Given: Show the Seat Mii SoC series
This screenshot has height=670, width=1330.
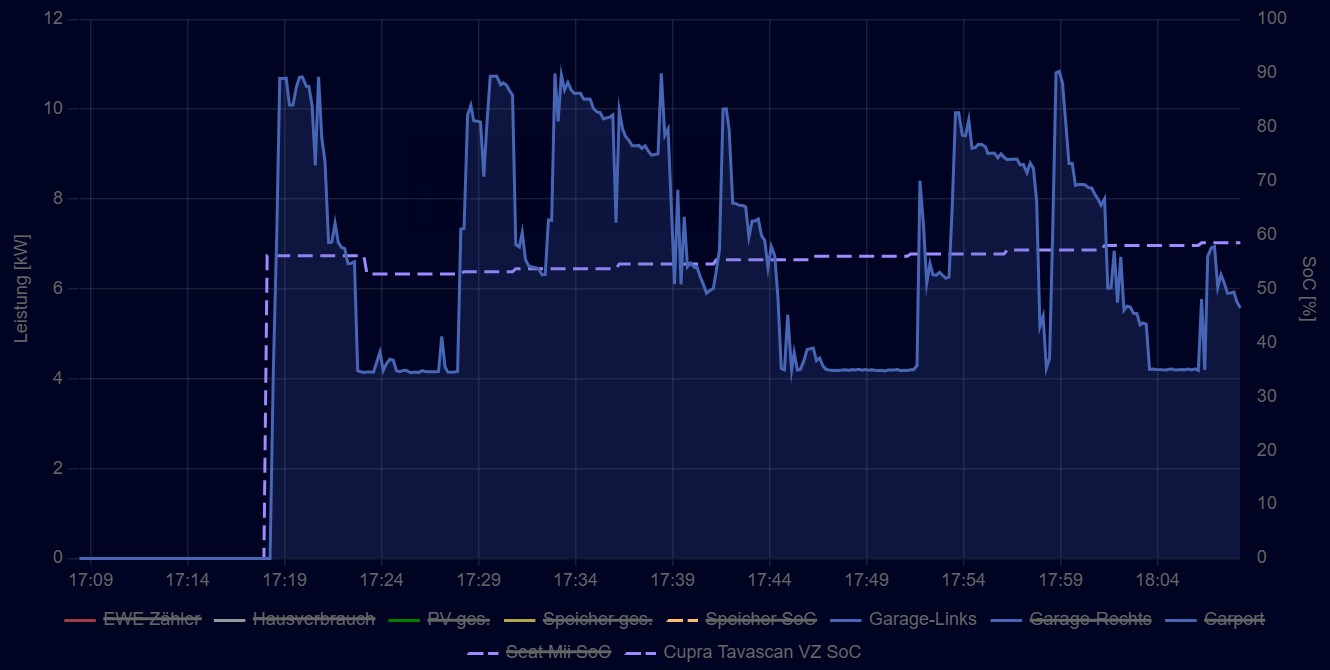Looking at the screenshot, I should [539, 652].
